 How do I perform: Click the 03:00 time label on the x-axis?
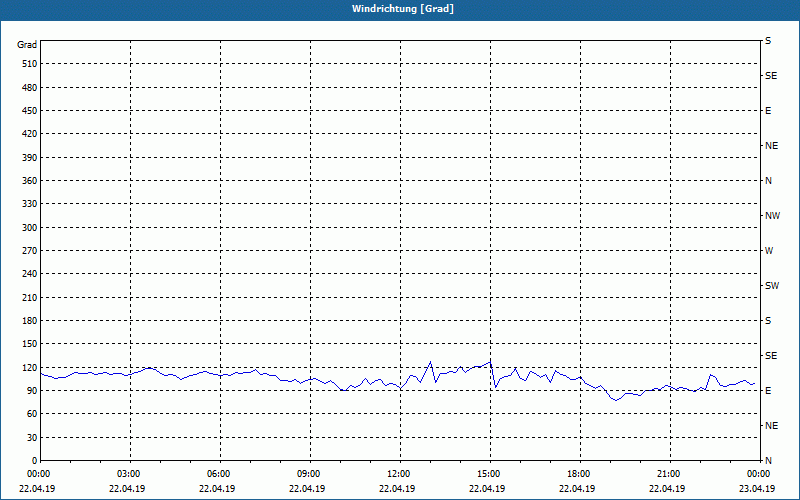click(x=131, y=474)
